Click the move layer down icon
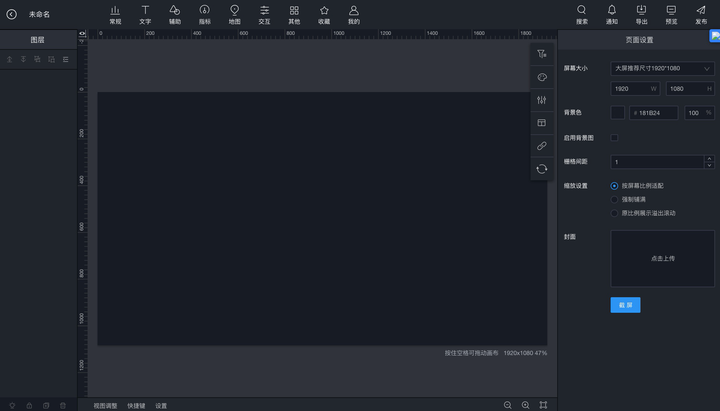720x411 pixels. [x=23, y=59]
